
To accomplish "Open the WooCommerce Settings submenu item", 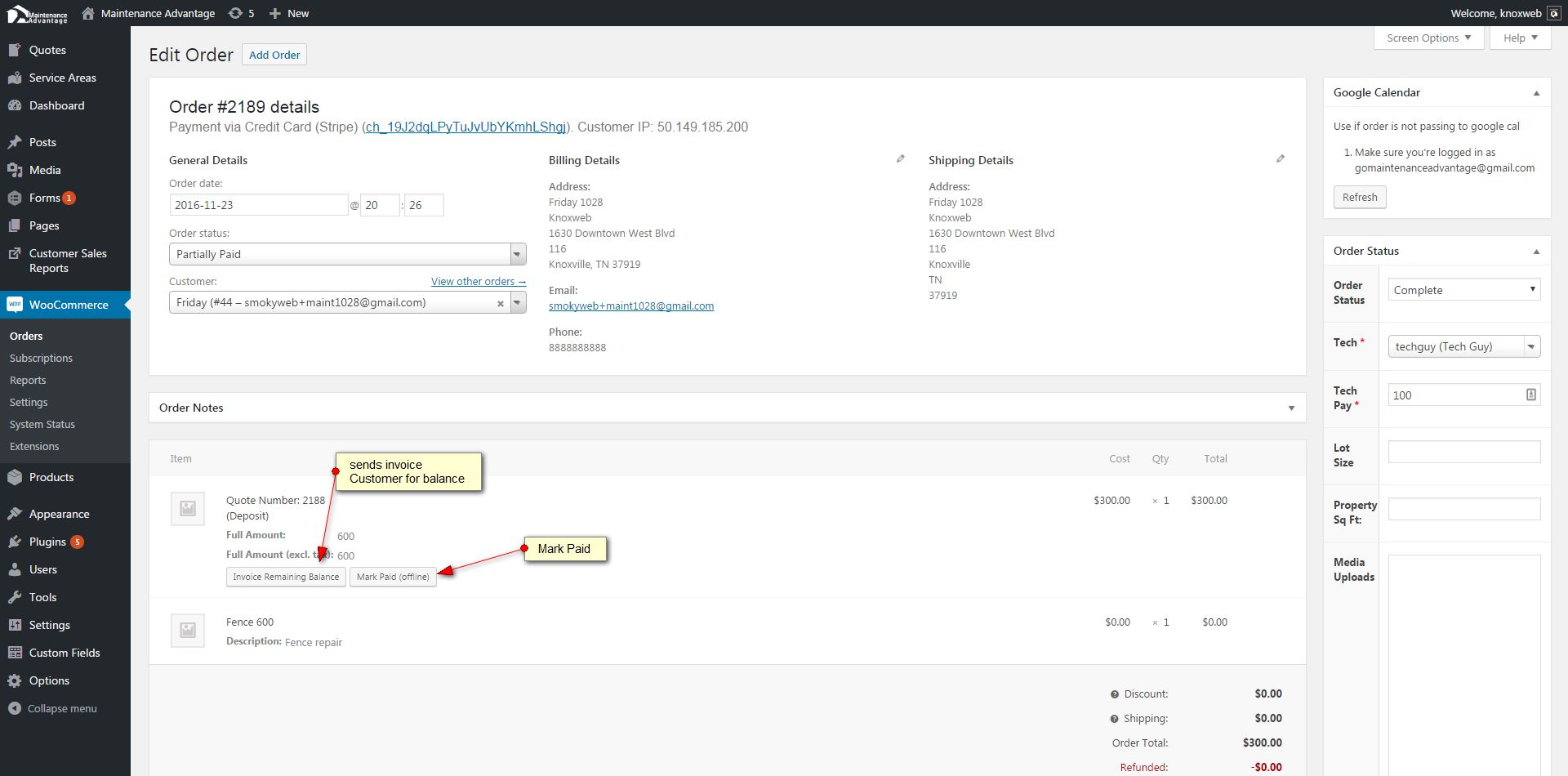I will [29, 402].
